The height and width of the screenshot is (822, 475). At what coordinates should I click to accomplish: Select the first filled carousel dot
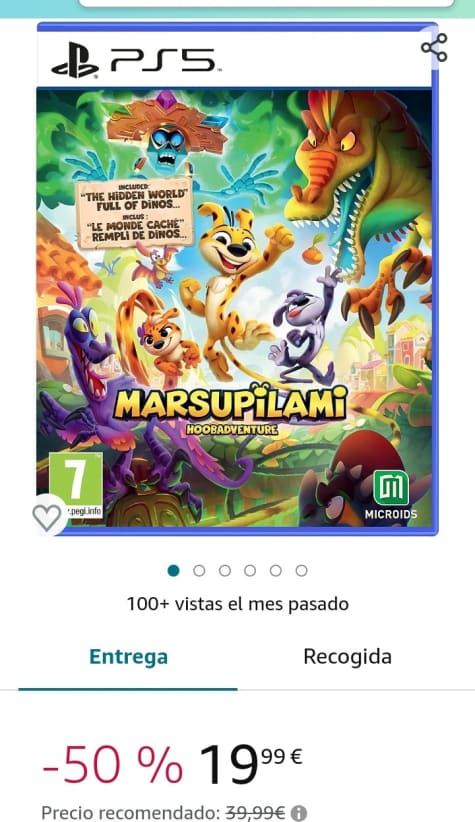click(174, 570)
